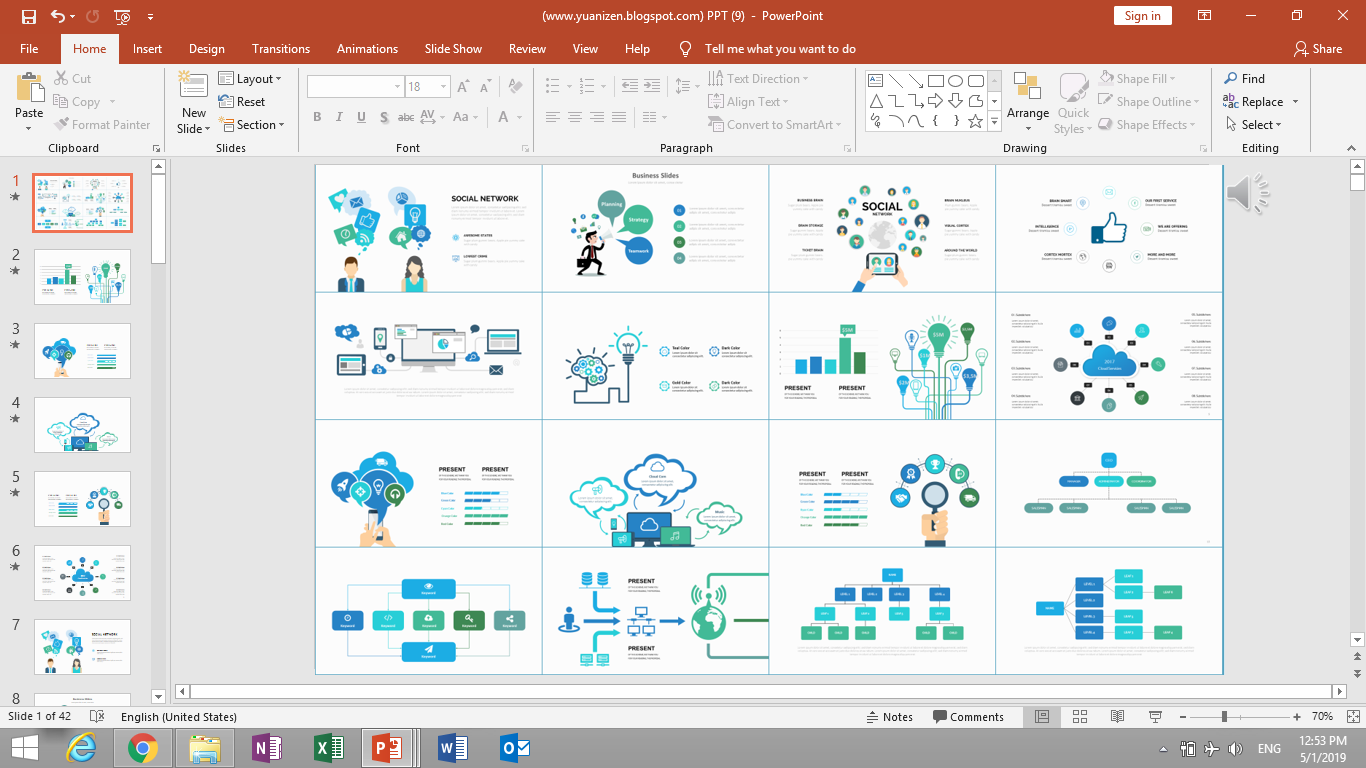Open the Select dropdown

(x=1254, y=125)
